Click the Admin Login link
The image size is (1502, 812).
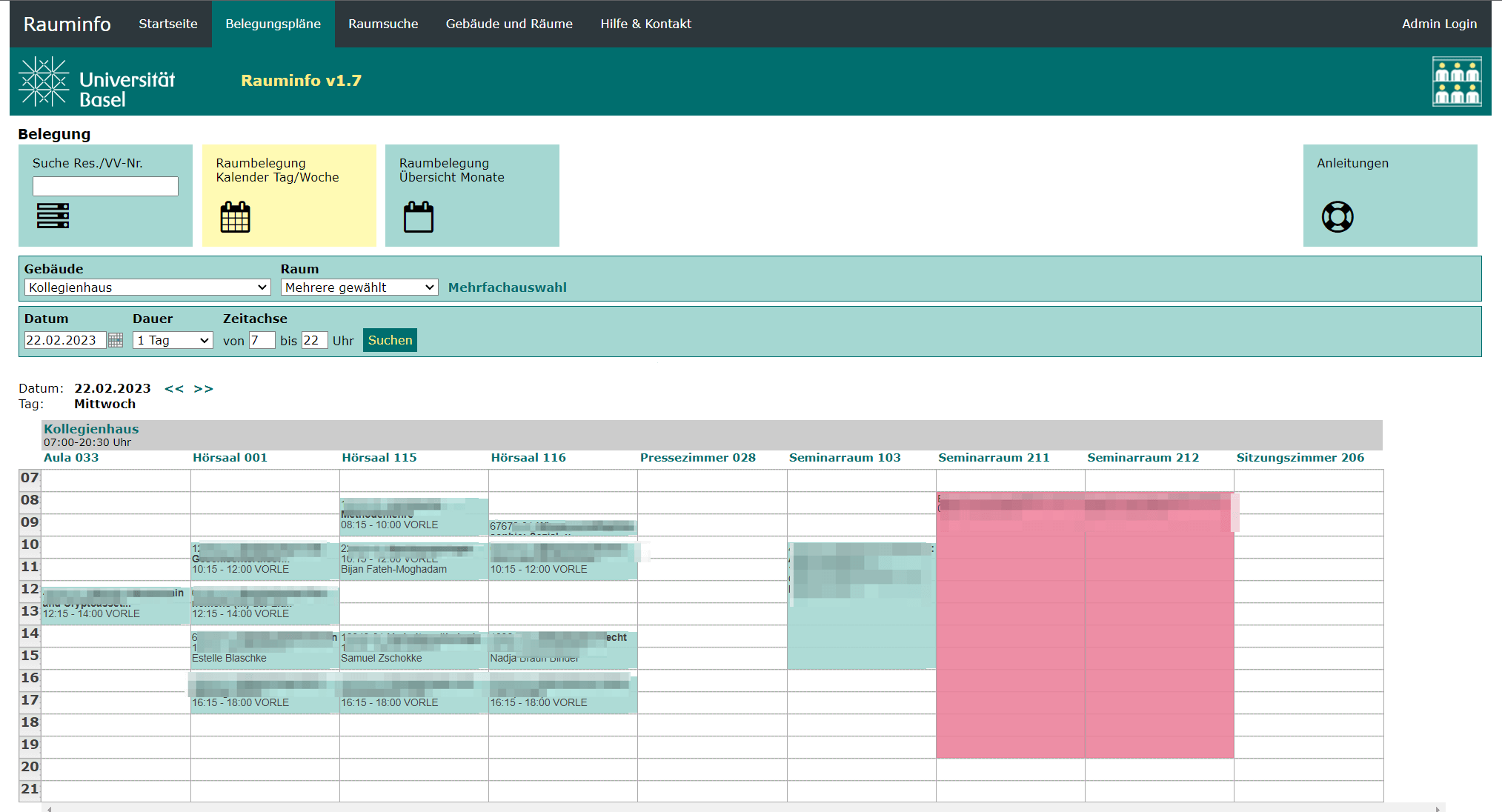point(1438,24)
